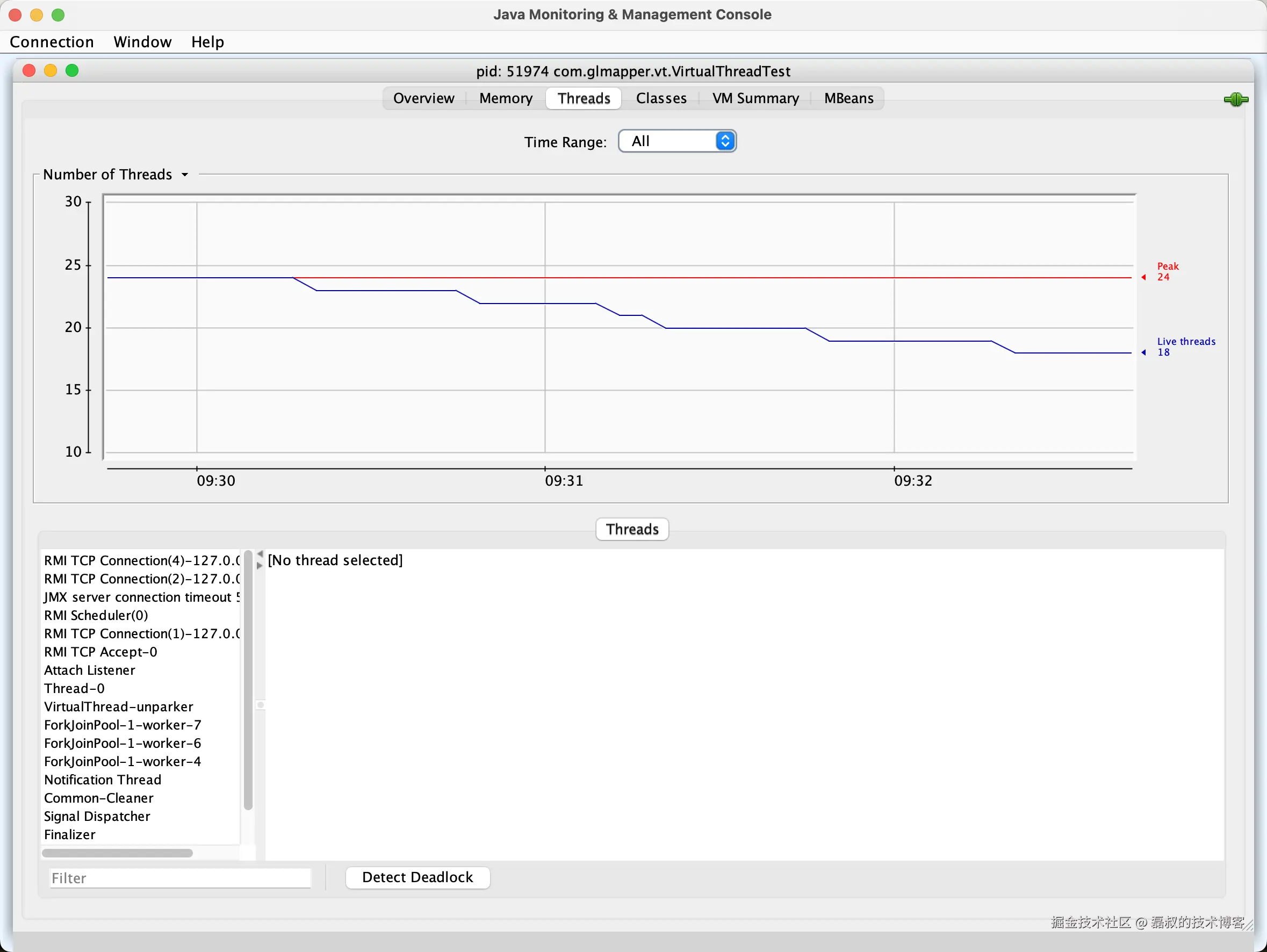Switch to the Memory tab
The image size is (1267, 952).
pyautogui.click(x=505, y=98)
